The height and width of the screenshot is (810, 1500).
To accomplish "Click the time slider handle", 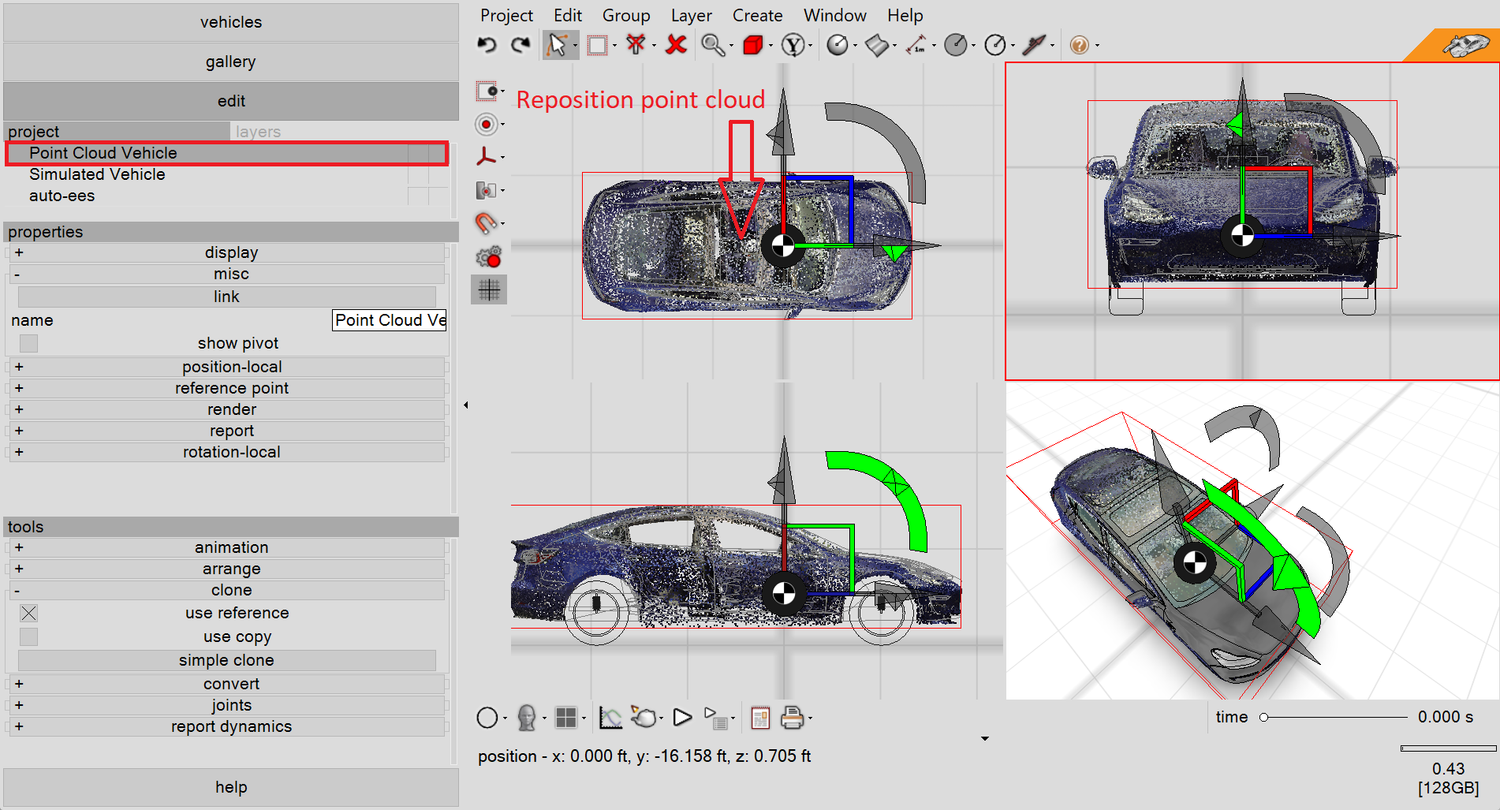I will (x=1264, y=717).
